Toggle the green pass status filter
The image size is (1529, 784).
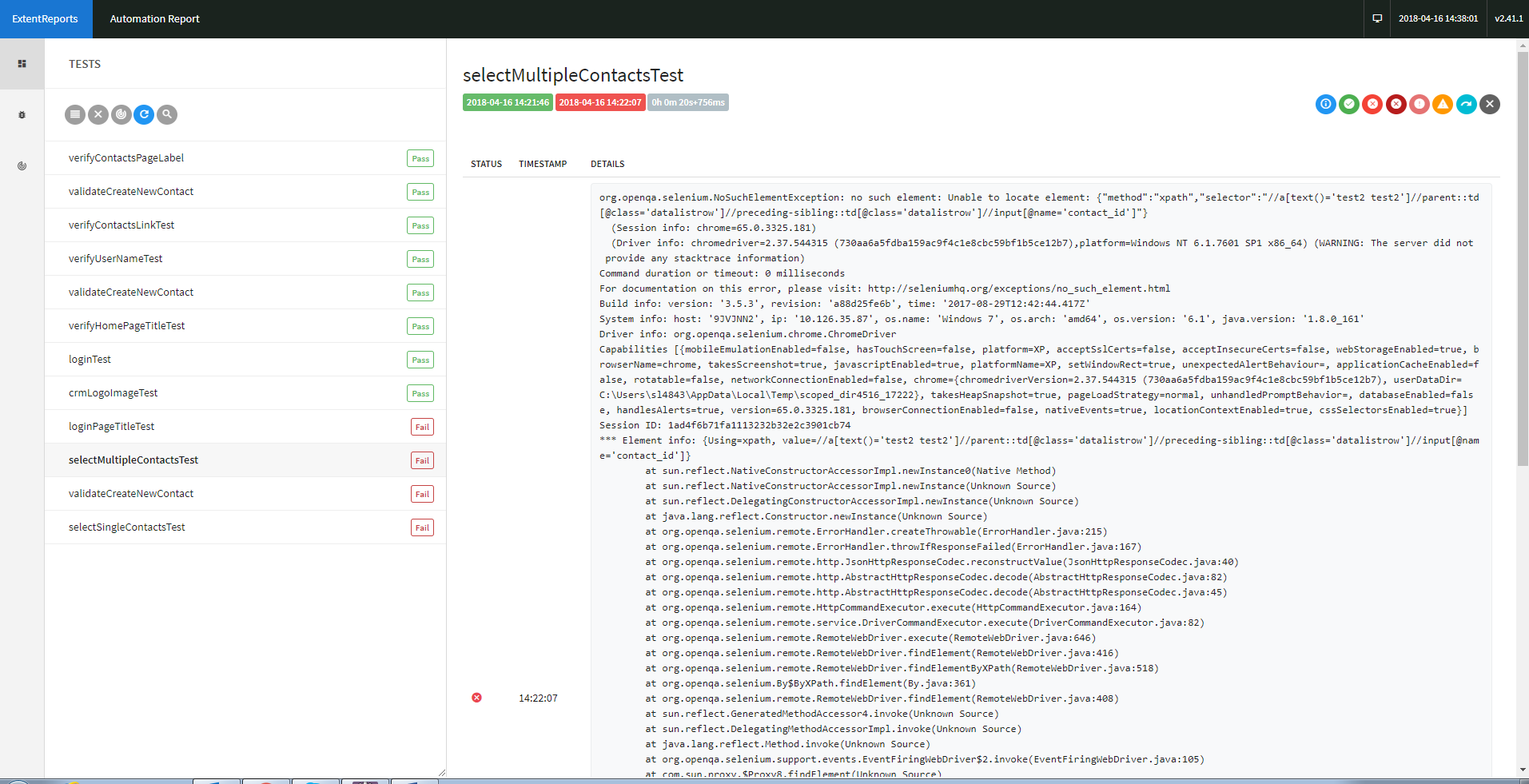pyautogui.click(x=1348, y=104)
